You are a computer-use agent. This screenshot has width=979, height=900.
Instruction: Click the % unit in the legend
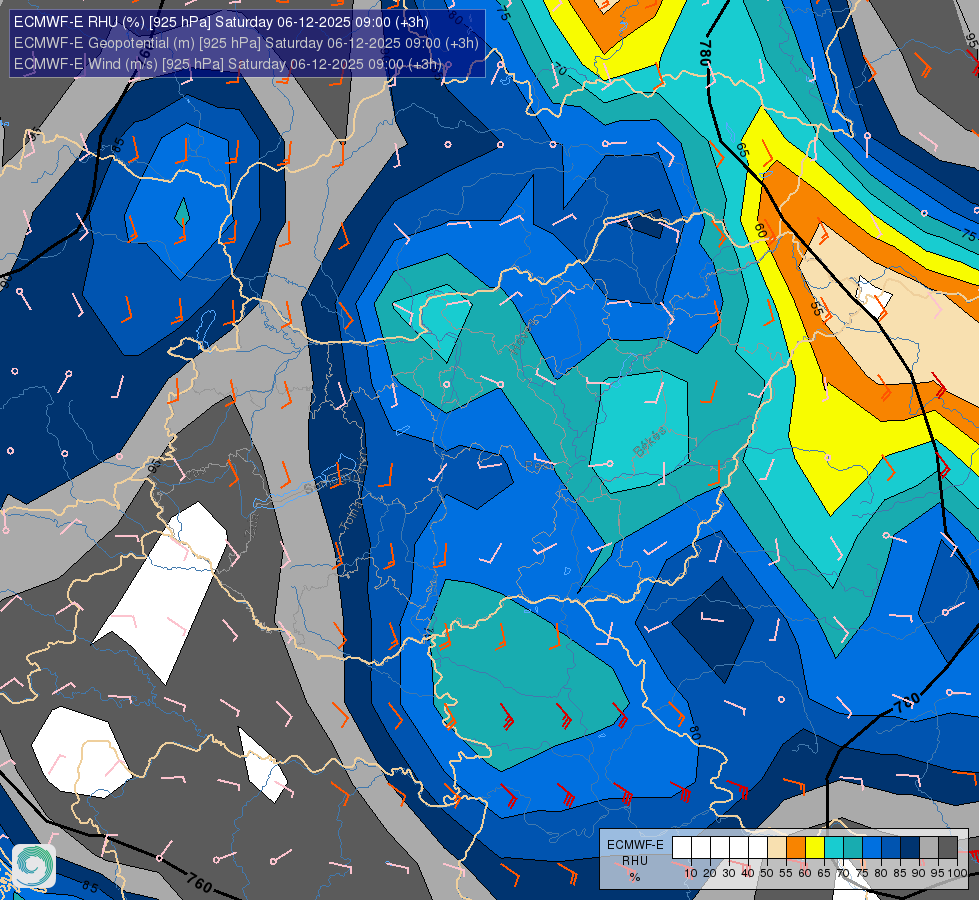tap(634, 877)
